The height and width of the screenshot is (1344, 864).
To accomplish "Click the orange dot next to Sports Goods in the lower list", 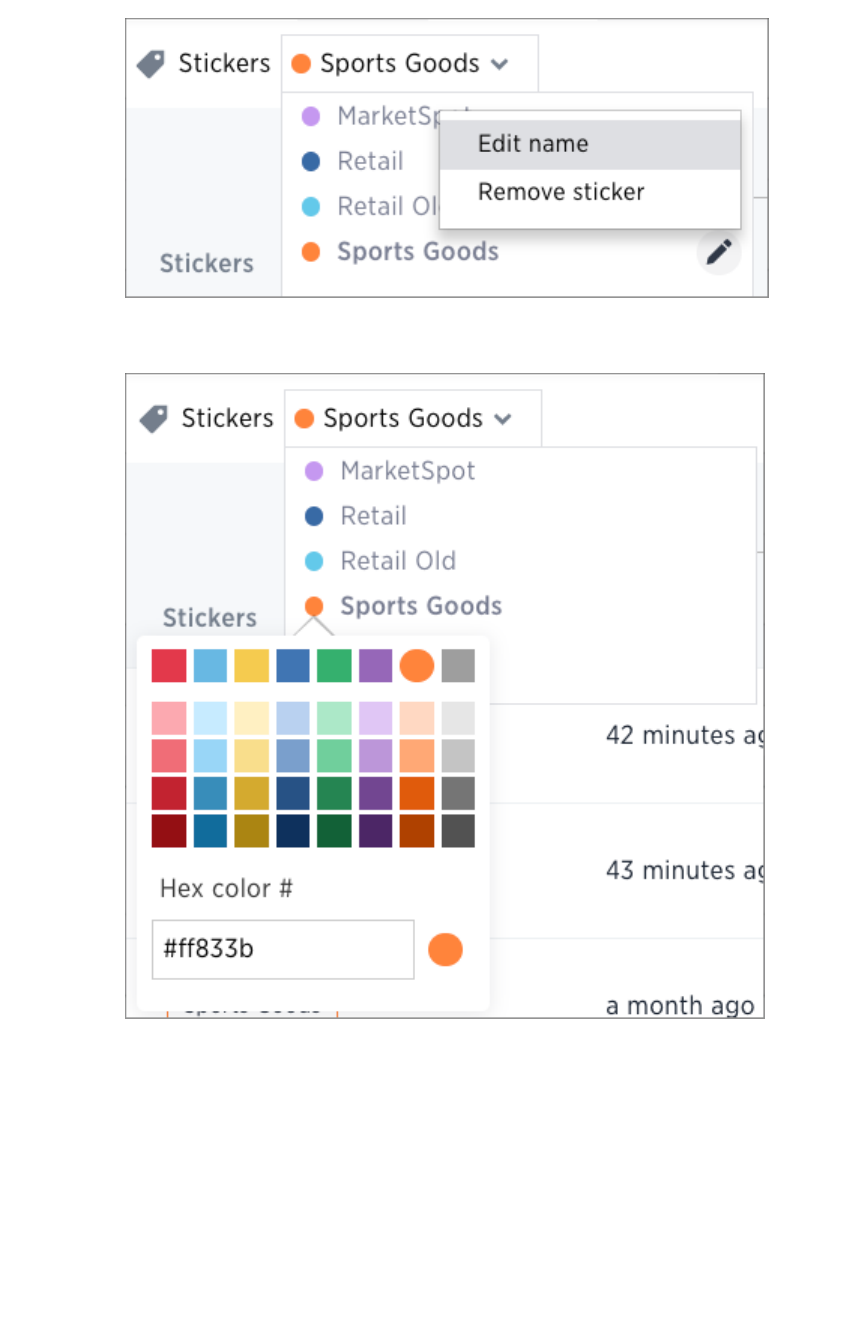I will (314, 606).
